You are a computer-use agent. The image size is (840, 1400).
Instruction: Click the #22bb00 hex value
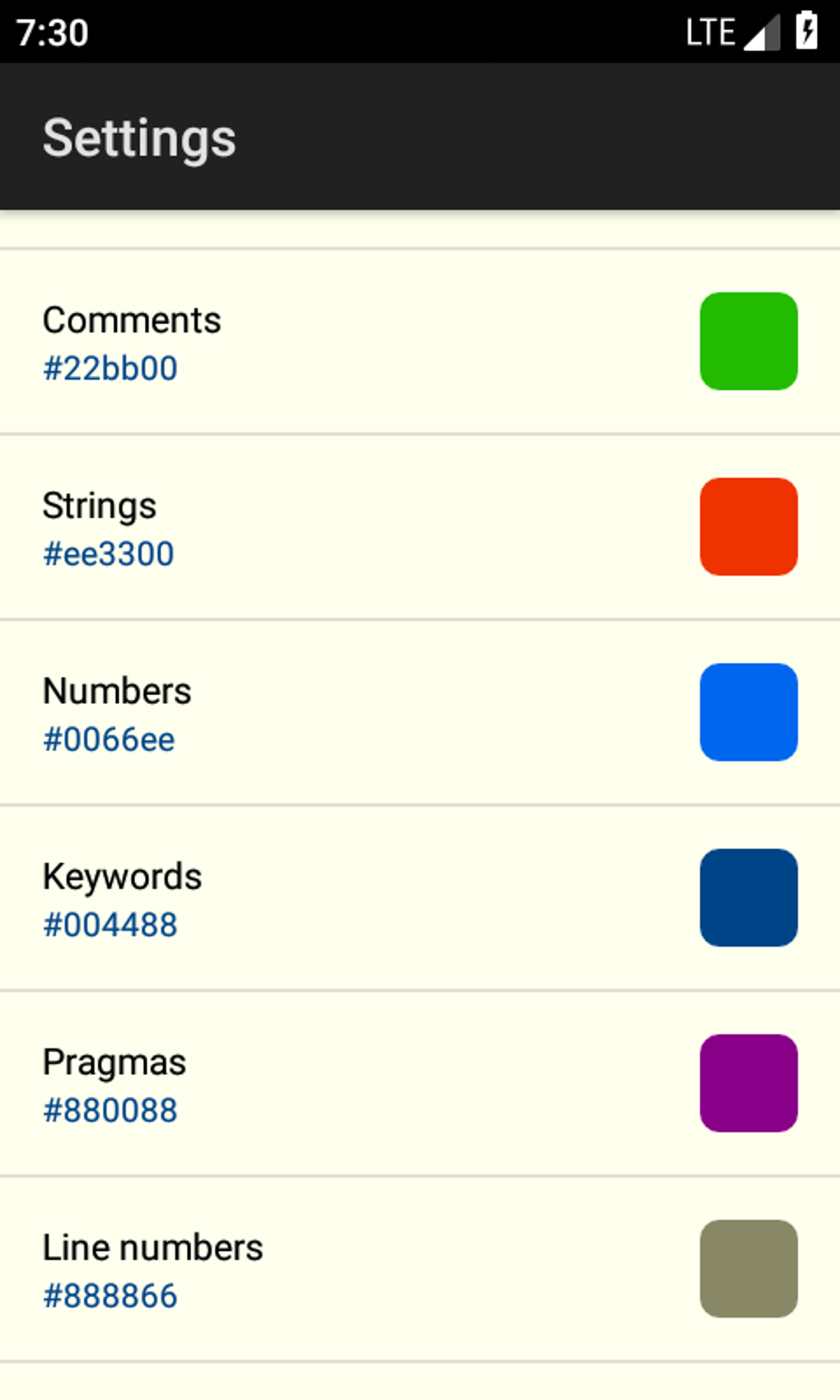click(x=110, y=368)
